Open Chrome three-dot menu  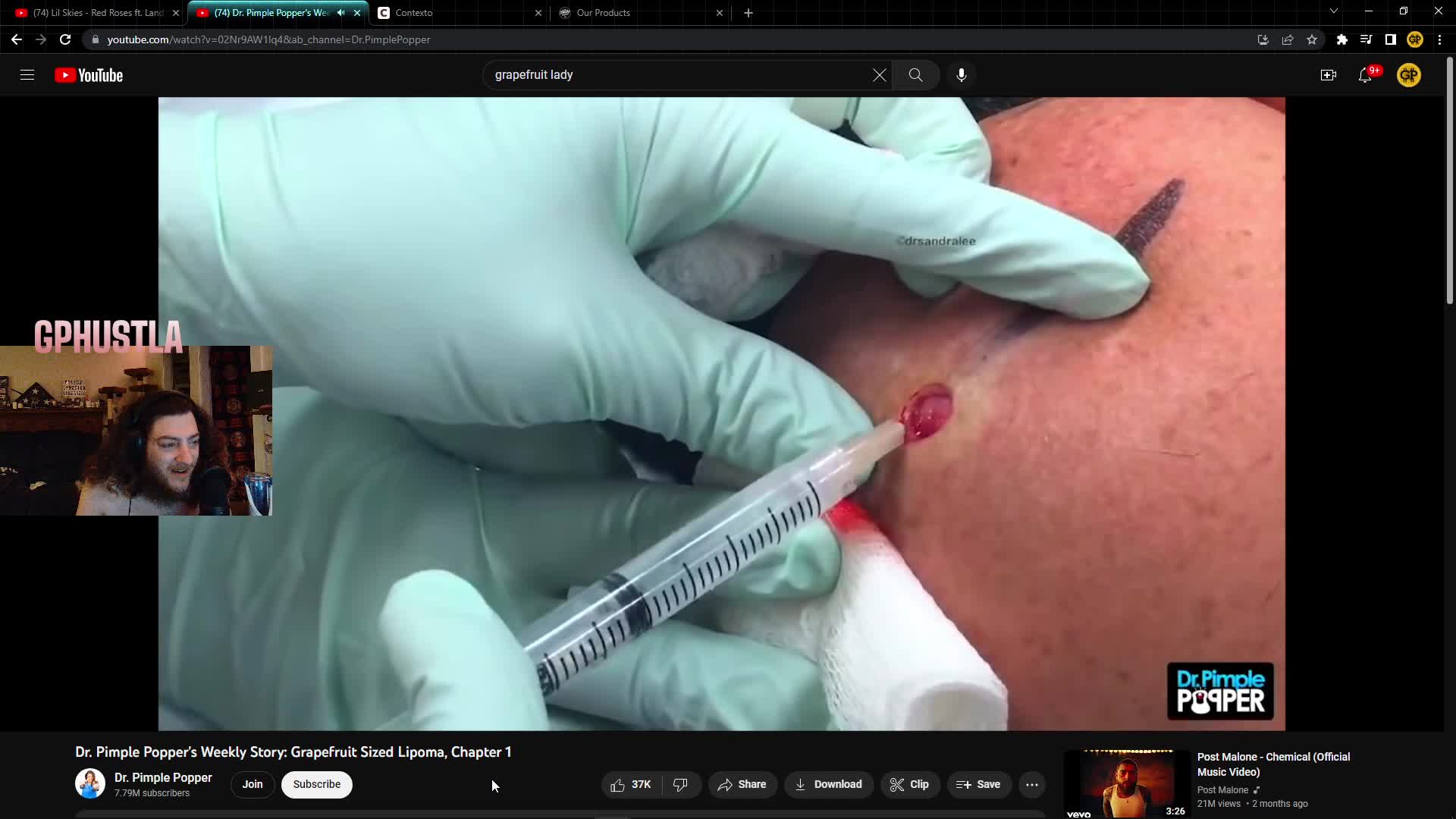1439,39
